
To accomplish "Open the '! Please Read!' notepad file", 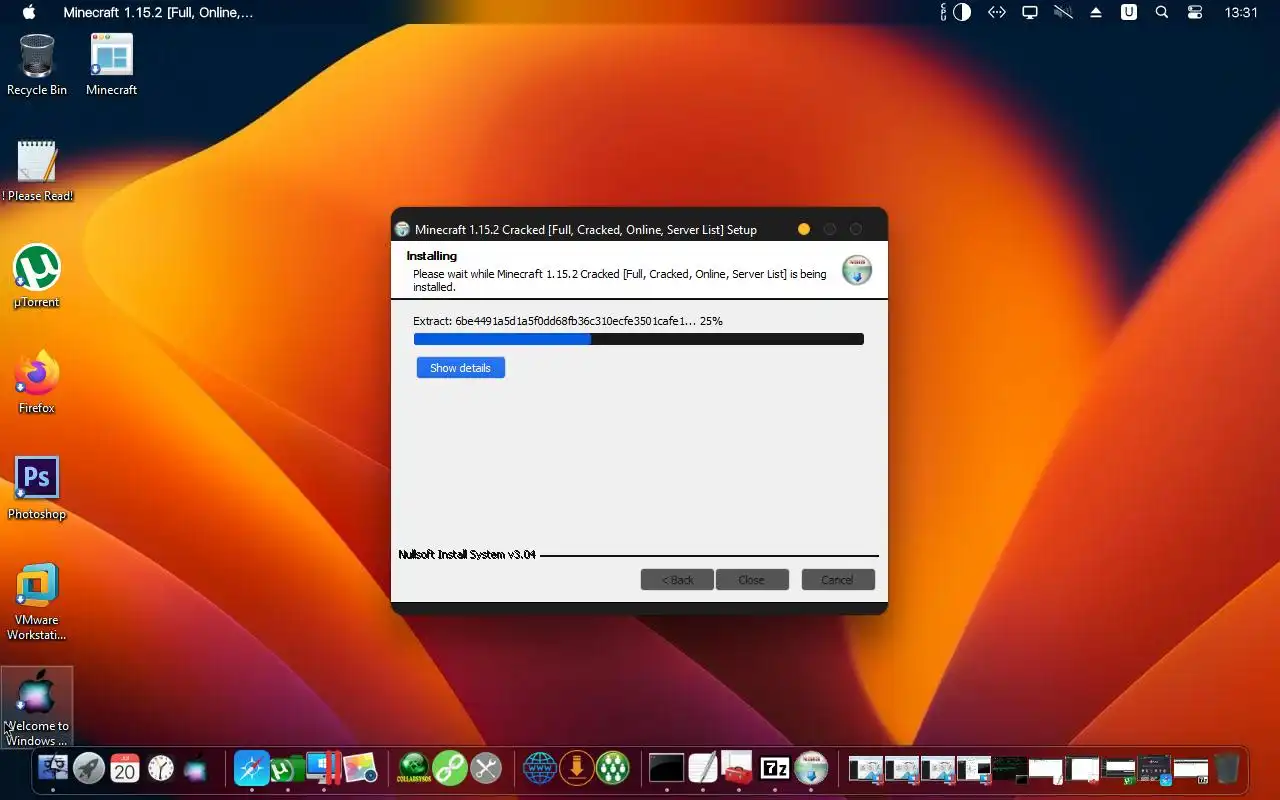I will (x=37, y=170).
